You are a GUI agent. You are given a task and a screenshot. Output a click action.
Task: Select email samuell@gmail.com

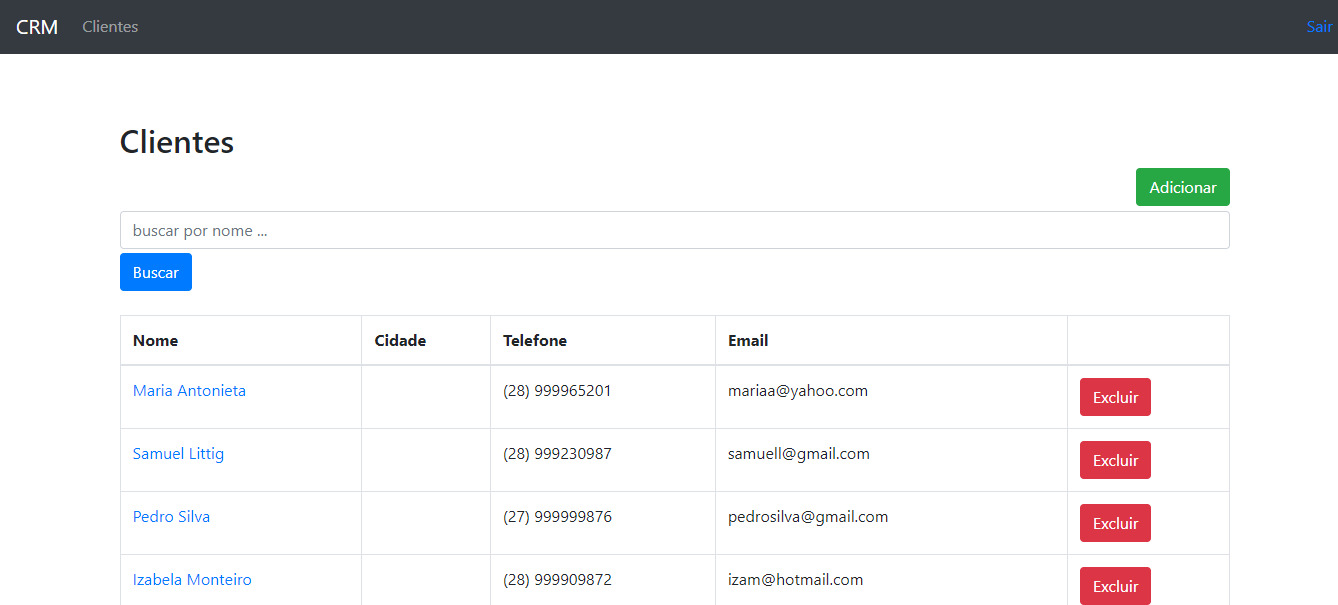click(x=799, y=454)
